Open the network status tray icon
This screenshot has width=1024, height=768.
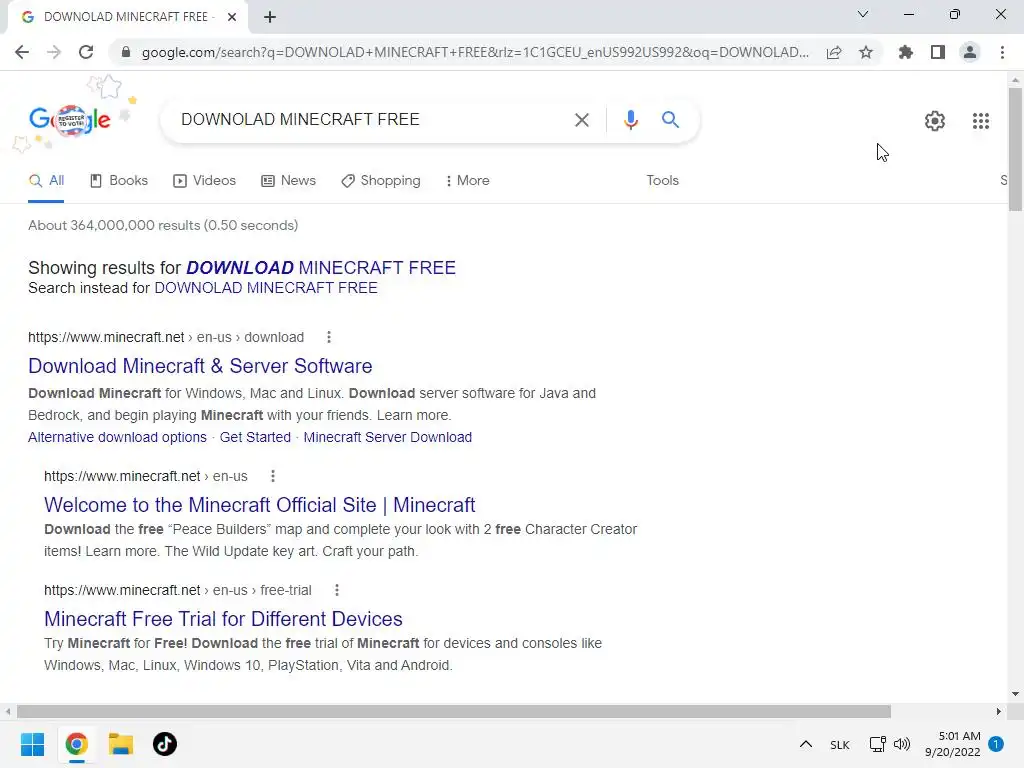[878, 744]
